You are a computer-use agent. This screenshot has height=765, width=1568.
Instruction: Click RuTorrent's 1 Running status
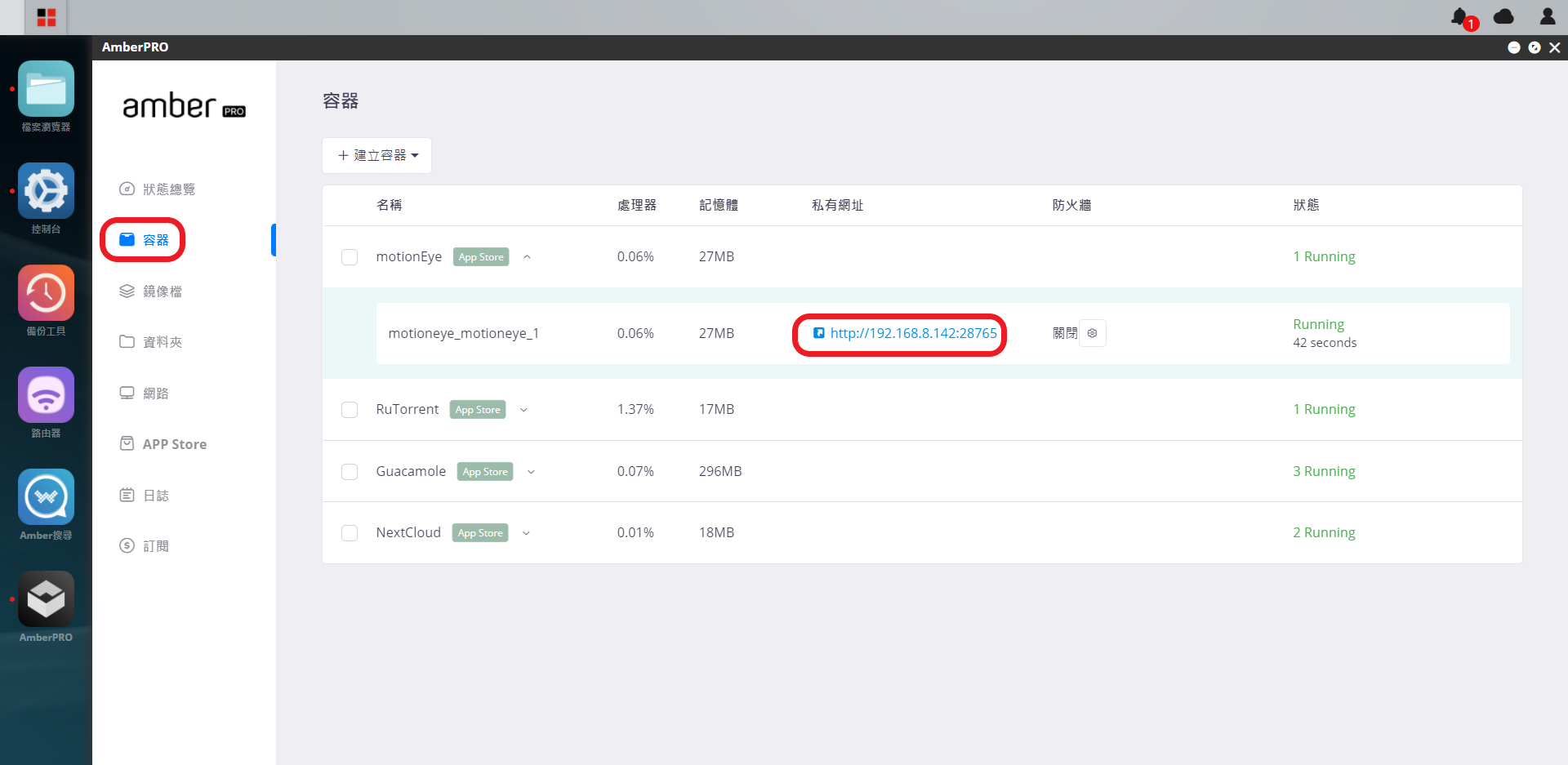1324,409
